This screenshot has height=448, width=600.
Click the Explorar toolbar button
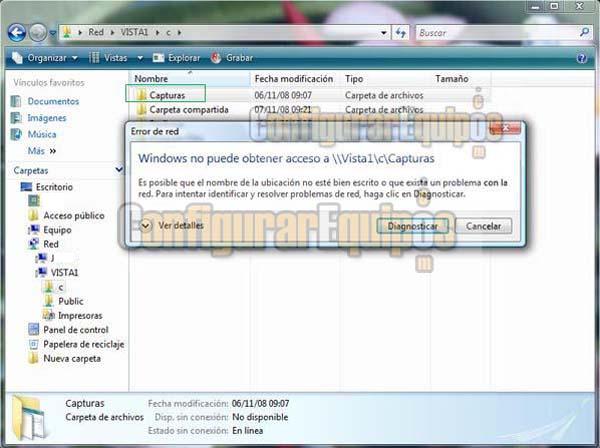point(176,58)
